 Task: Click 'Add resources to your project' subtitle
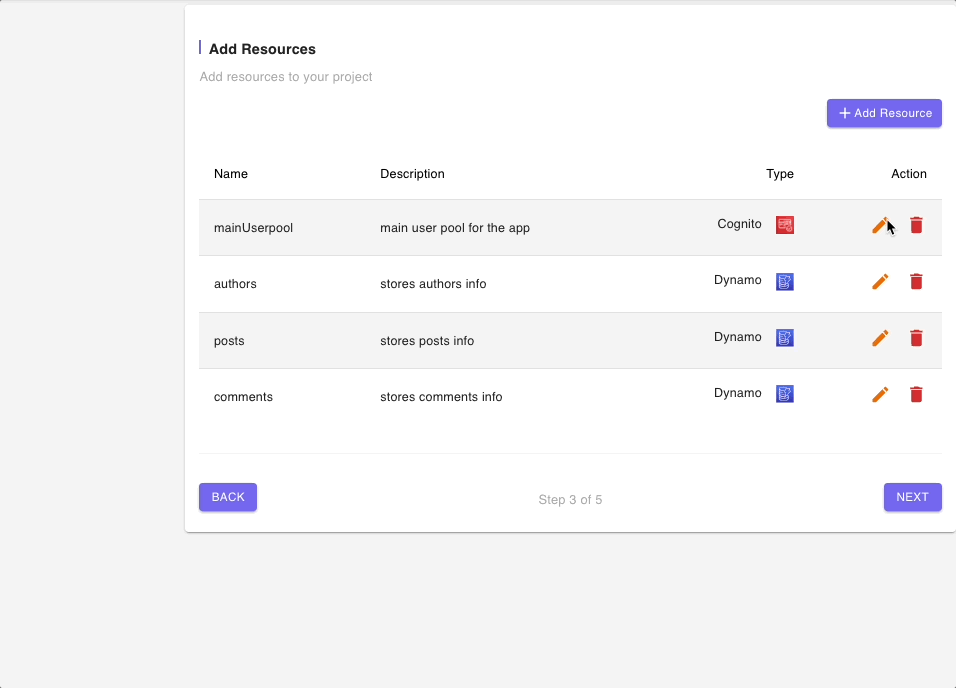(x=285, y=77)
